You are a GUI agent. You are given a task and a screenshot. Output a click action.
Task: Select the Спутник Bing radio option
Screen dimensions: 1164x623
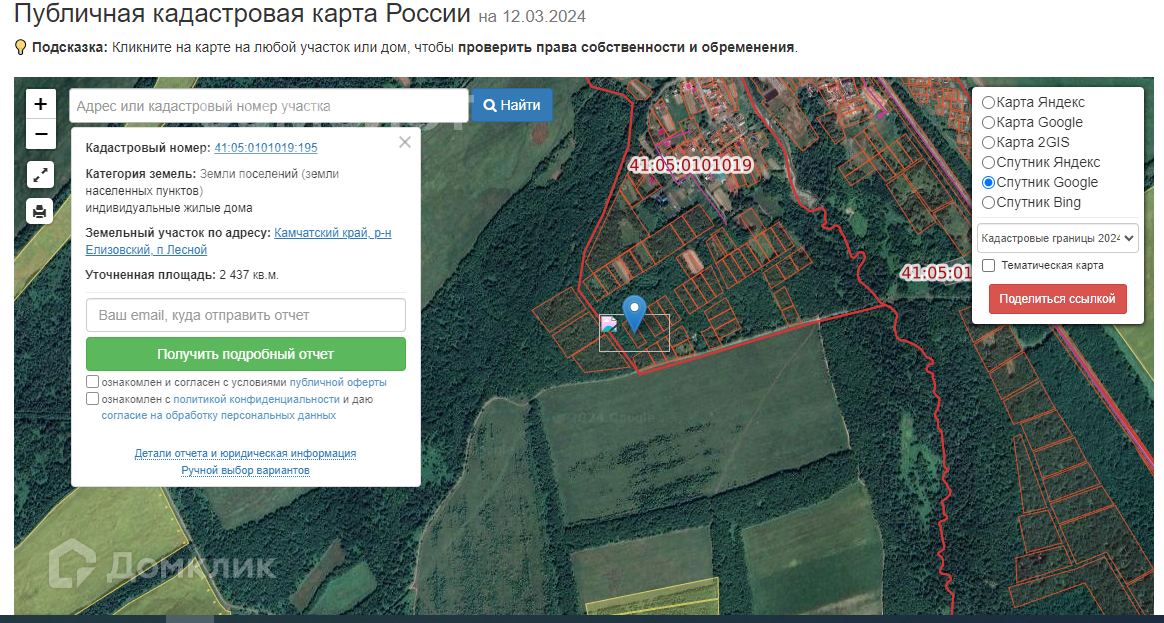tap(988, 203)
